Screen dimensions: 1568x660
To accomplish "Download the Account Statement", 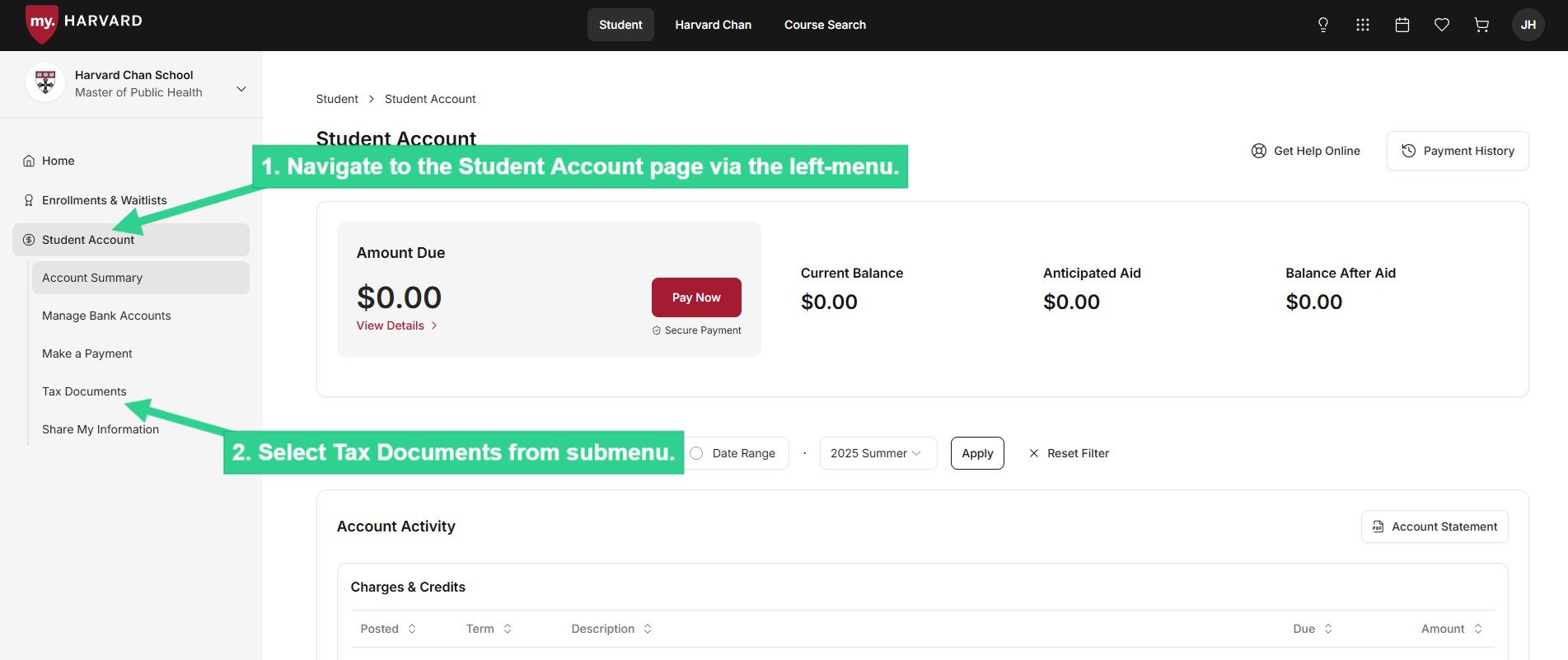I will pyautogui.click(x=1435, y=527).
